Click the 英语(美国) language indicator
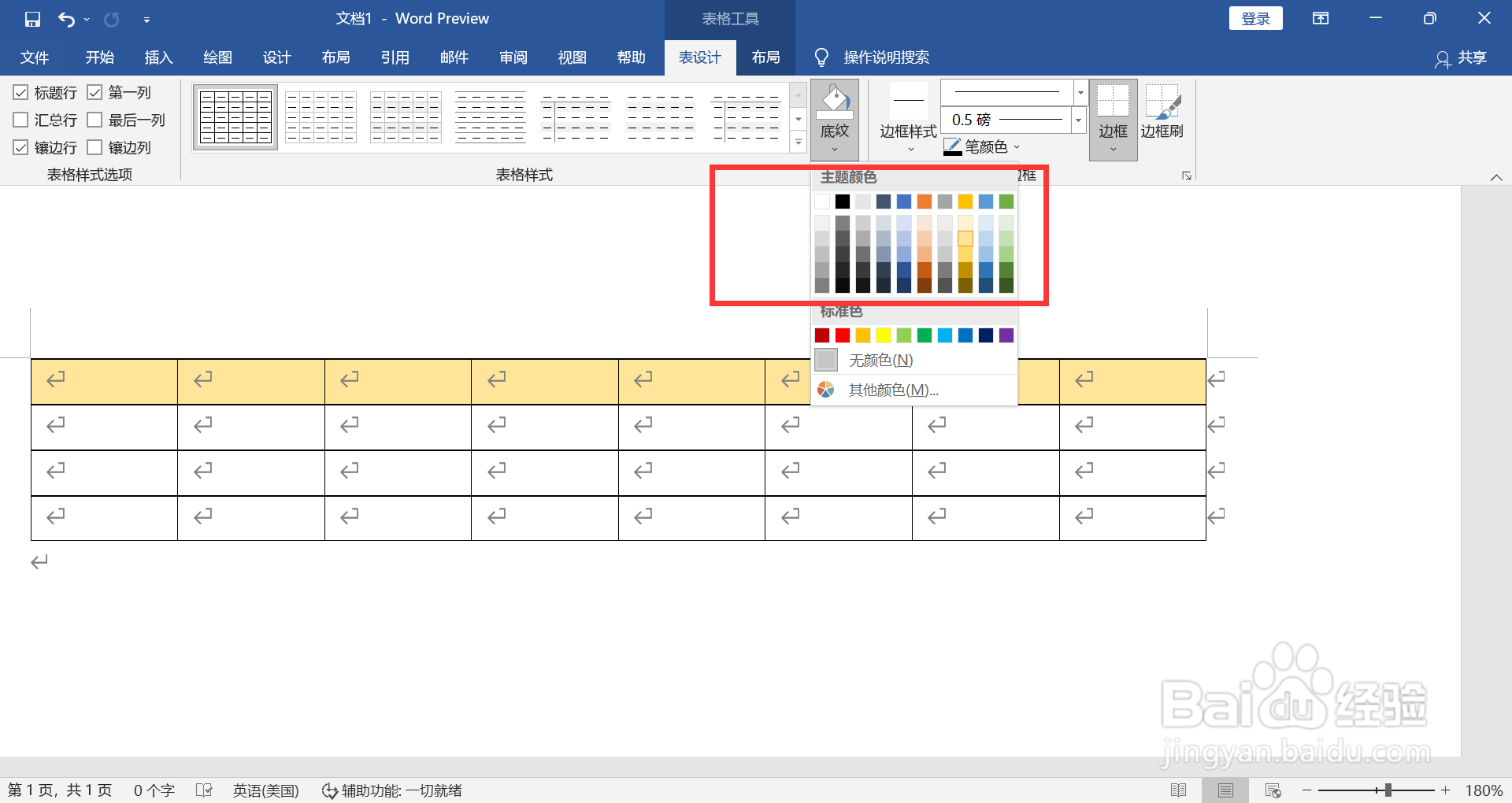1512x803 pixels. pos(265,790)
